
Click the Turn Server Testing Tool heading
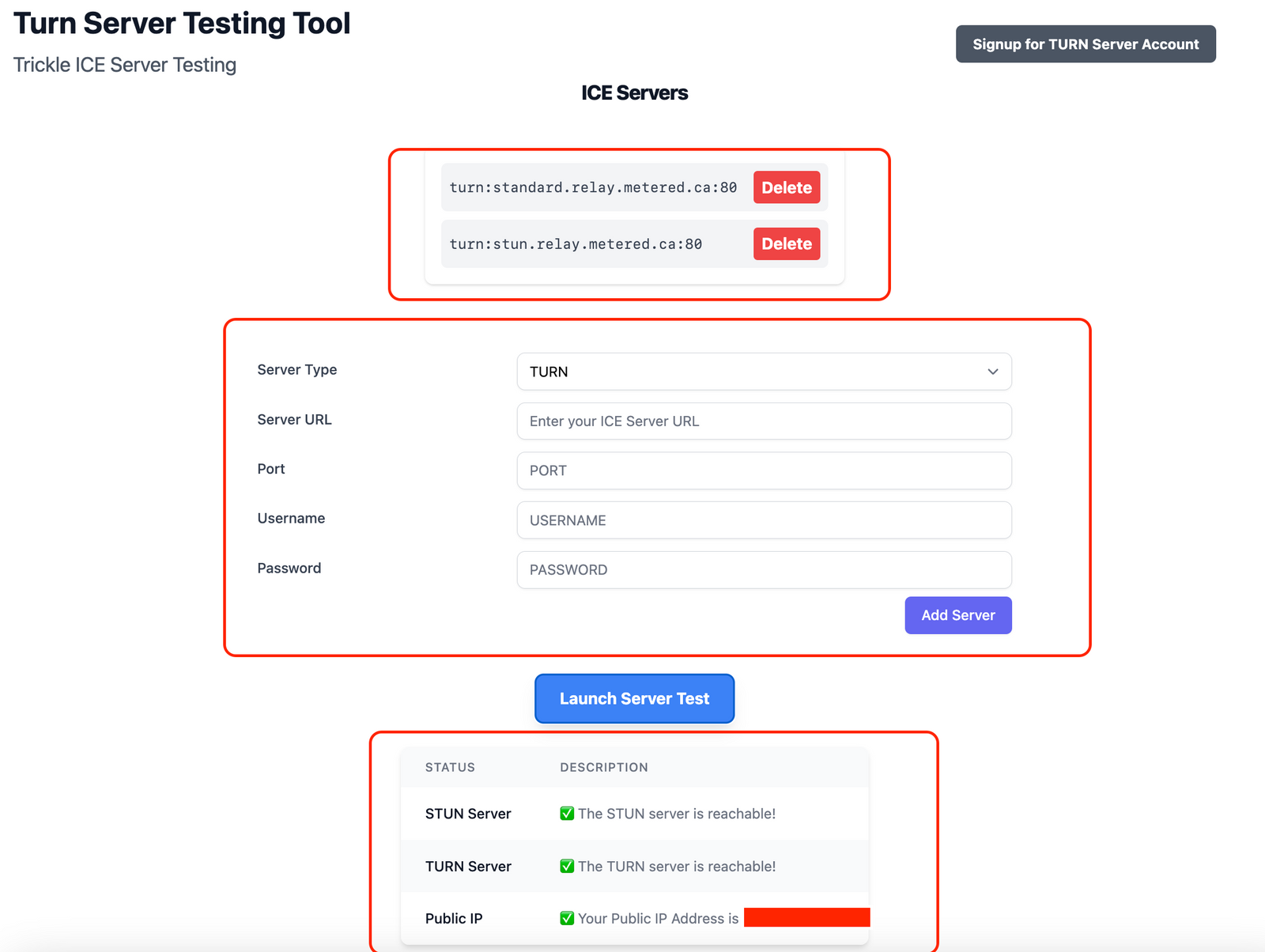[x=182, y=24]
